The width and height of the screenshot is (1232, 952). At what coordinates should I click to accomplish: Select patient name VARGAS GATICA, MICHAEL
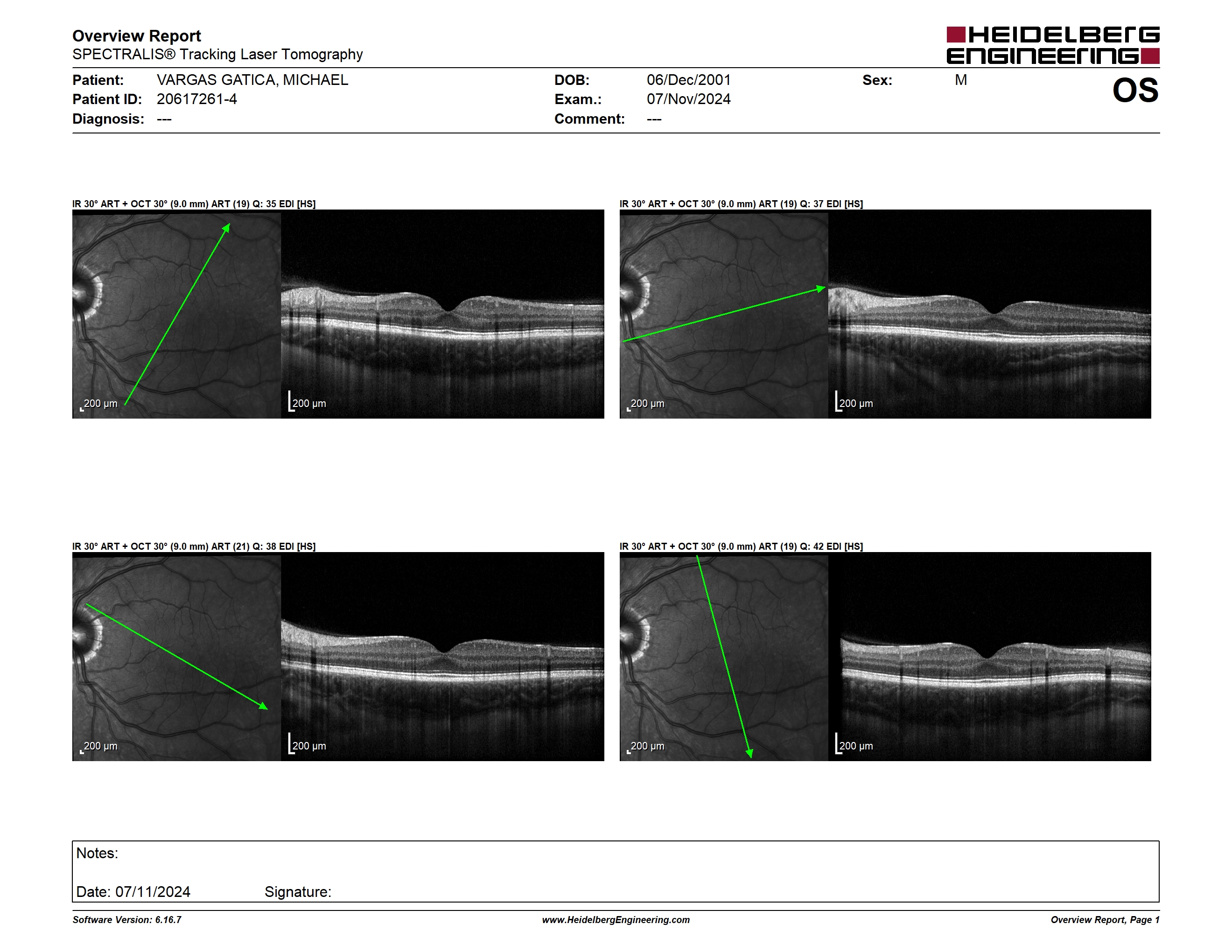(x=252, y=80)
